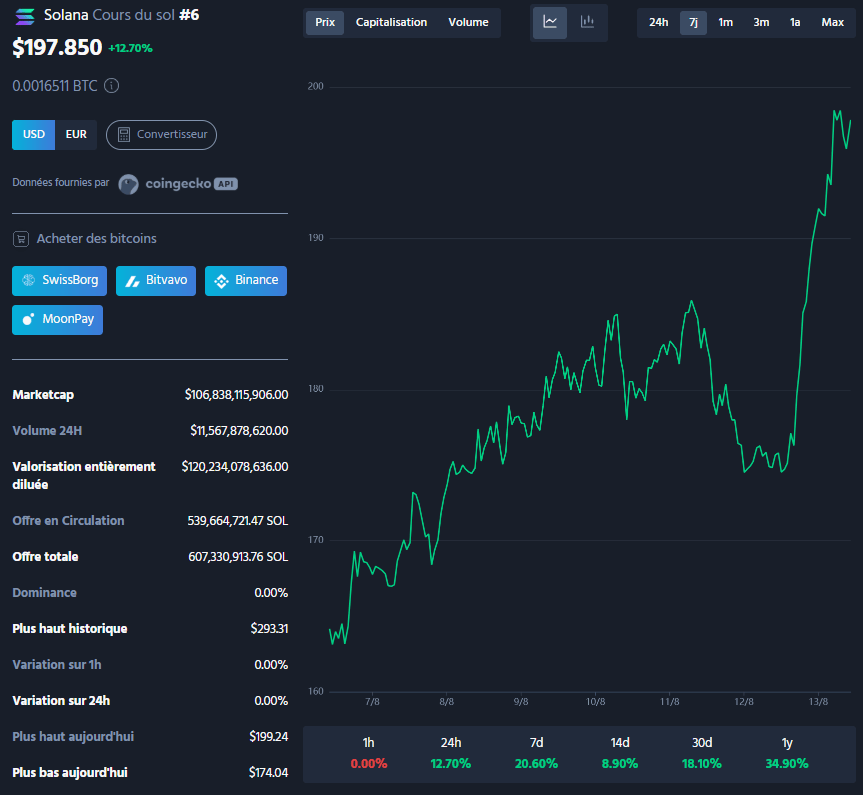Viewport: 863px width, 795px height.
Task: Set chart range to 1m
Action: (x=725, y=22)
